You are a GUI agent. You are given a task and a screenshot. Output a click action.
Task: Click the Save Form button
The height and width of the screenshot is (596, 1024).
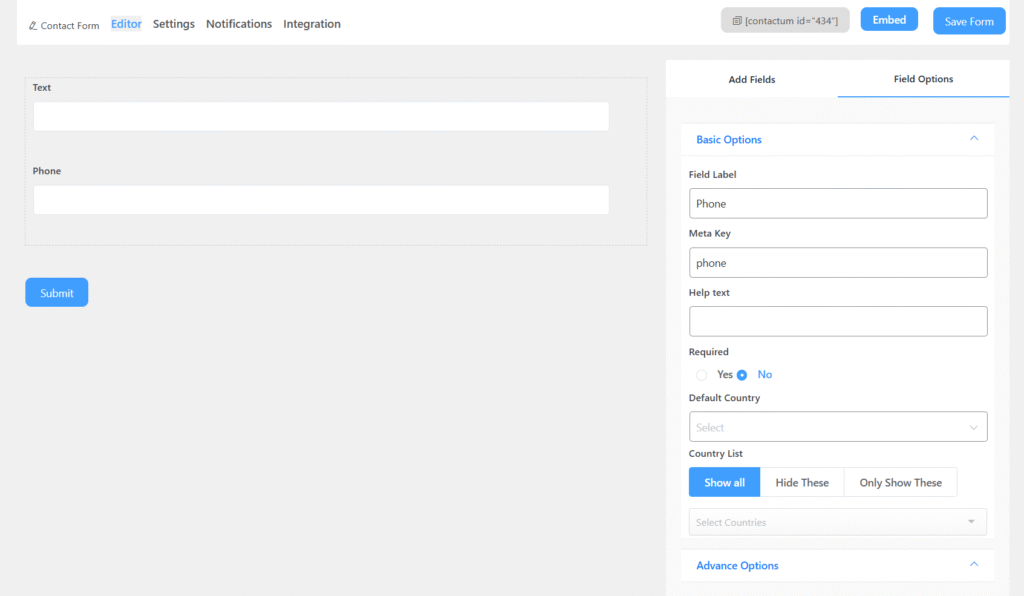(x=969, y=21)
